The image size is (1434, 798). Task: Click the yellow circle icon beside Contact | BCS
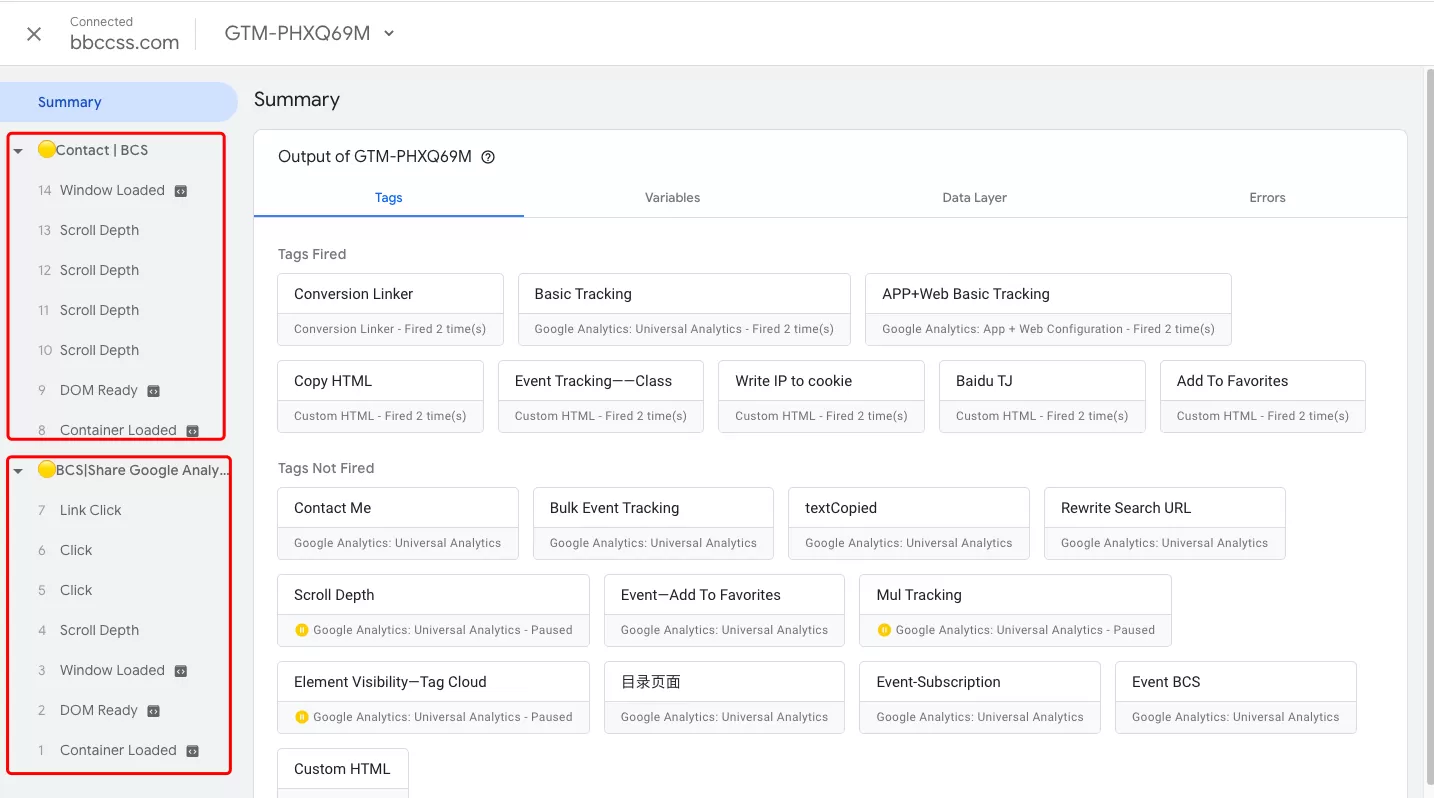point(46,150)
